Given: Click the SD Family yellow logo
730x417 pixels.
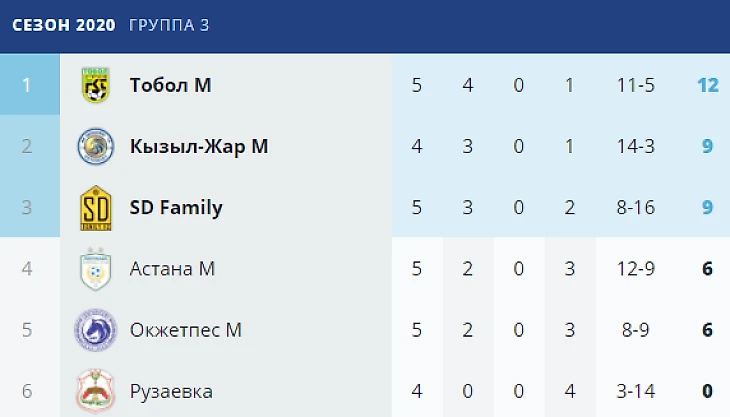Looking at the screenshot, I should 96,208.
